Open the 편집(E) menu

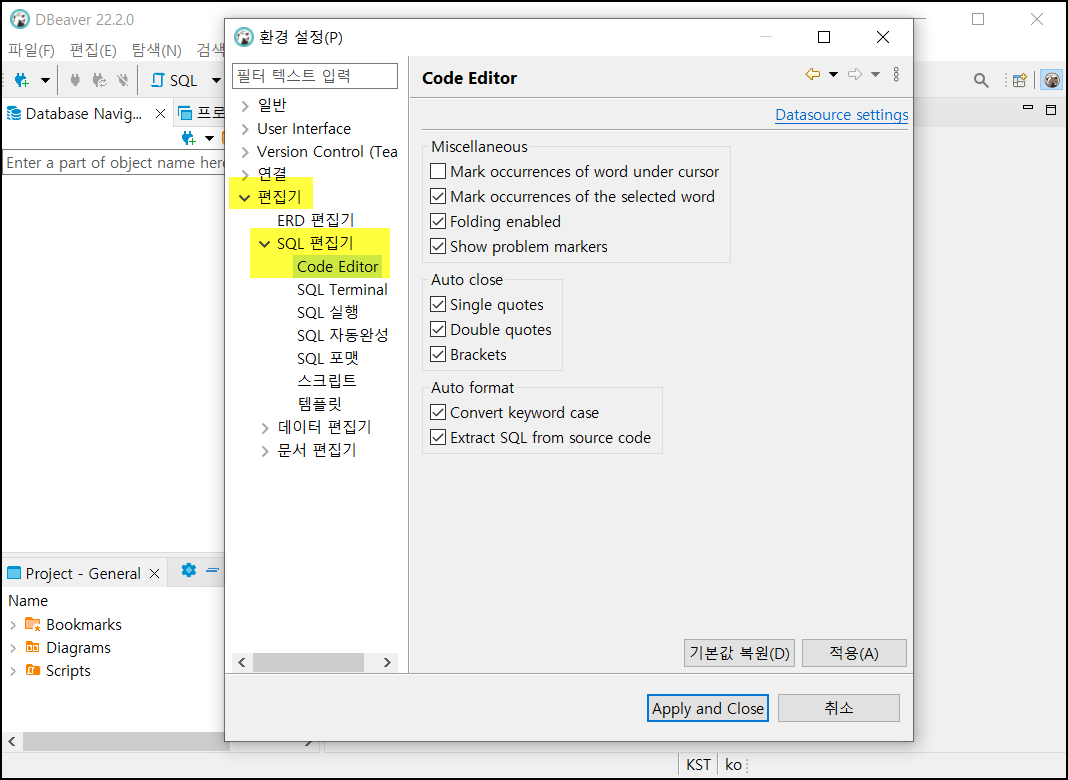pos(93,50)
